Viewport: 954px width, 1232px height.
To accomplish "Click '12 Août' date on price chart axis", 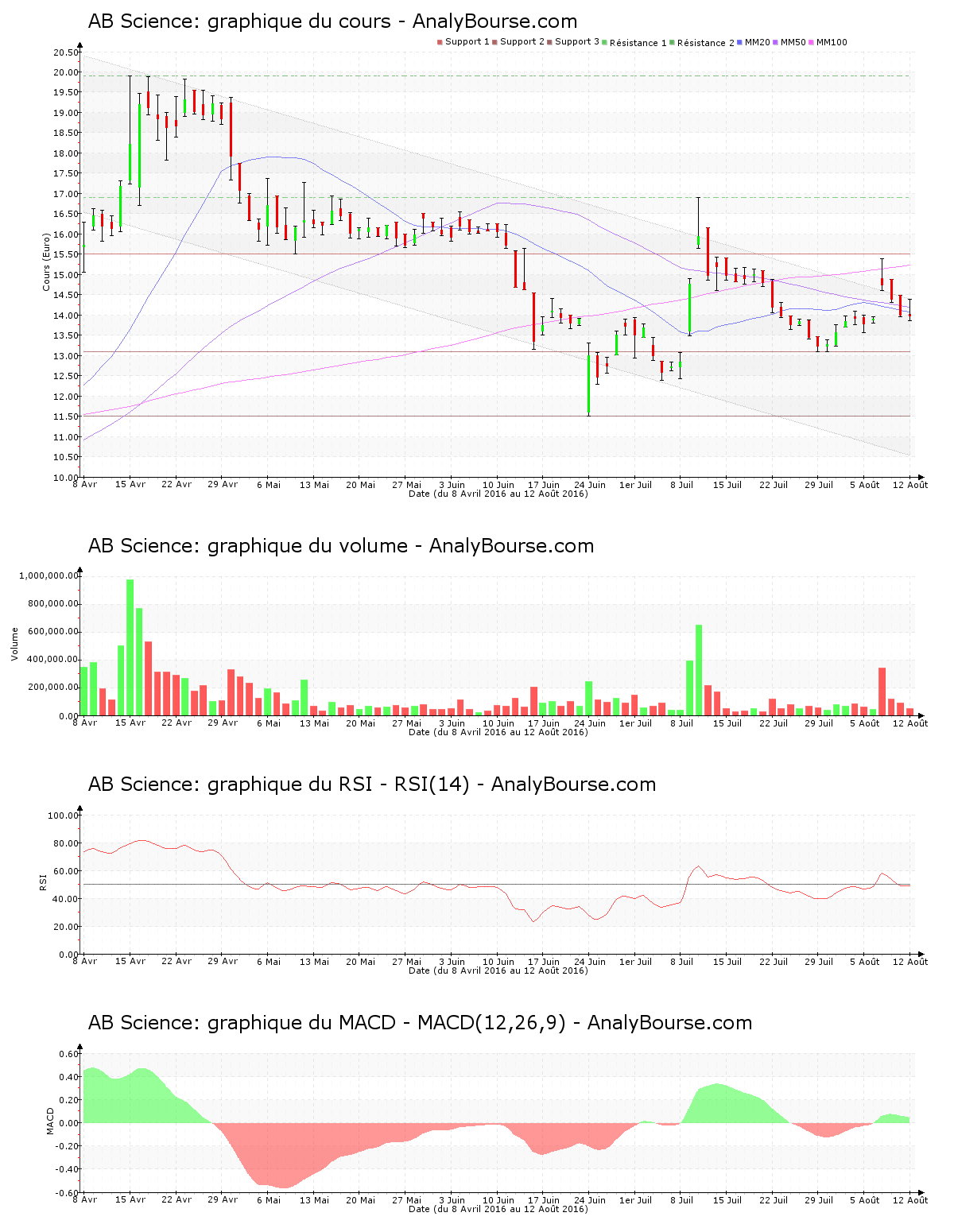I will (910, 485).
